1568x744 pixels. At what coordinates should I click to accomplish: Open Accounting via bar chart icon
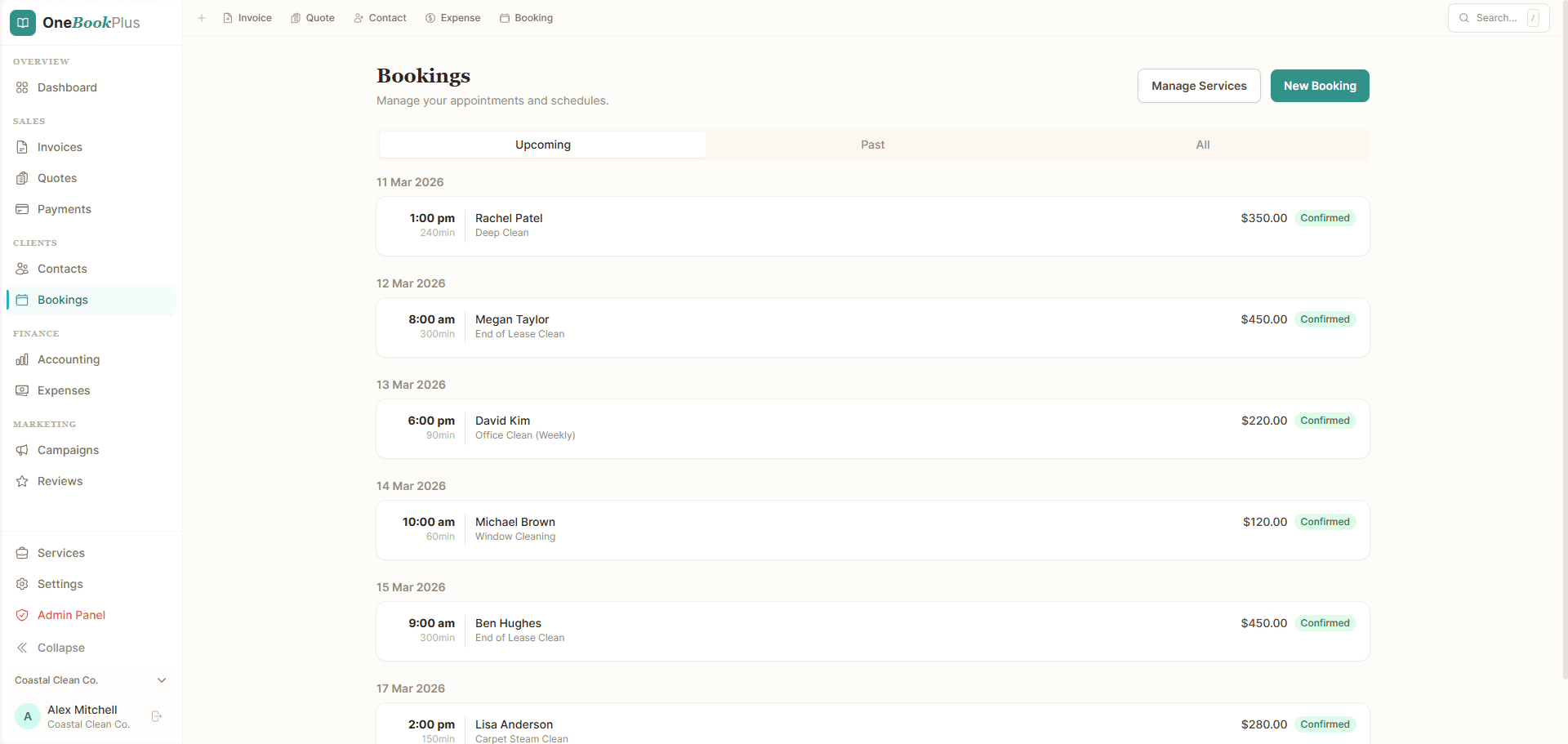click(22, 359)
